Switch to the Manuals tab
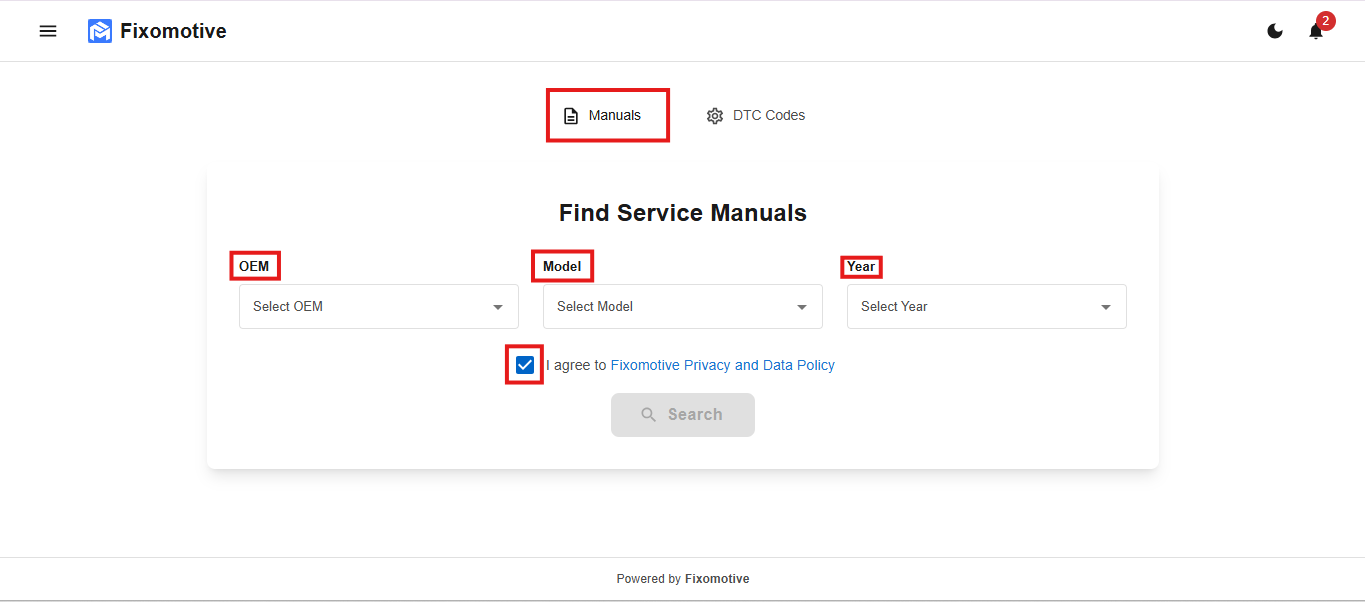The width and height of the screenshot is (1365, 602). click(614, 115)
